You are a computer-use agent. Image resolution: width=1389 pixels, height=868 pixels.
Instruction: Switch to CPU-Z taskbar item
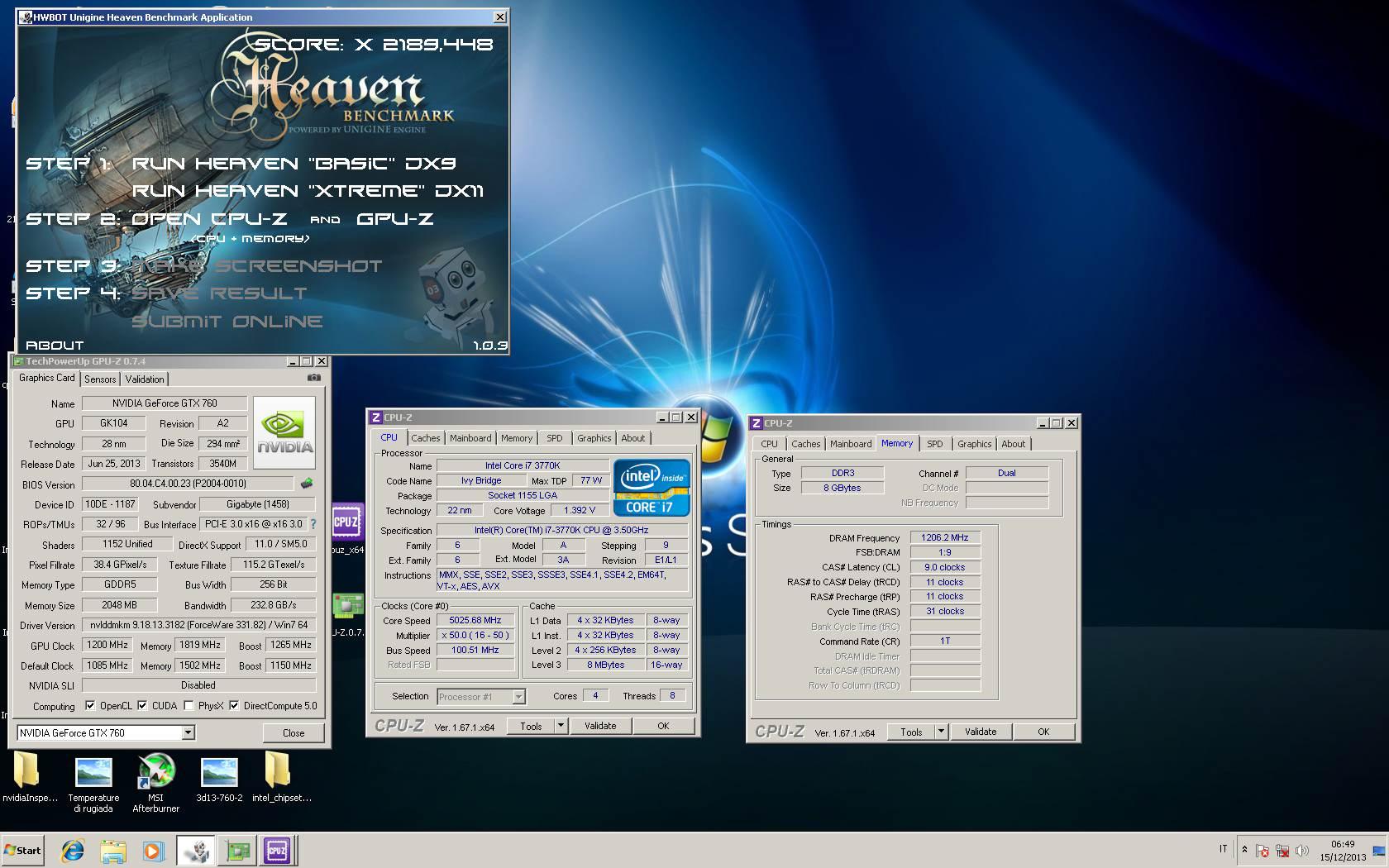pos(277,850)
